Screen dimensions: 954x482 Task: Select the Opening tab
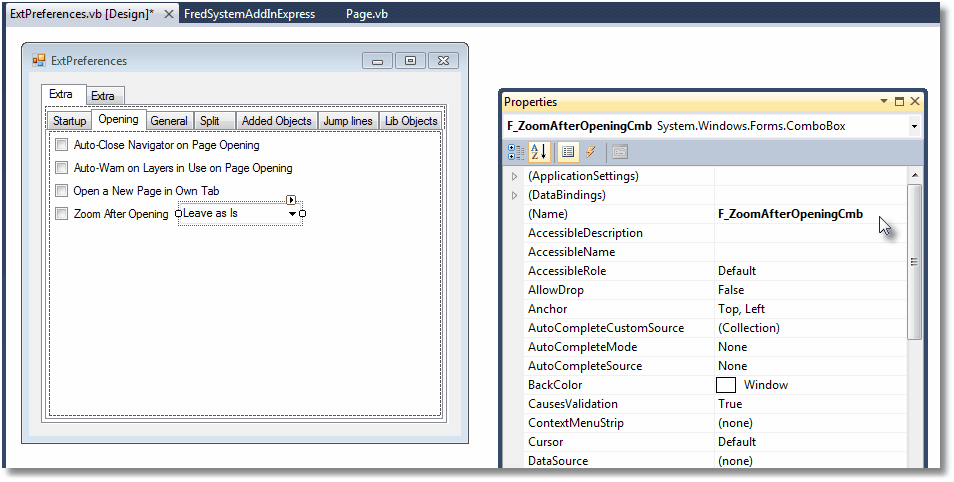(x=119, y=119)
